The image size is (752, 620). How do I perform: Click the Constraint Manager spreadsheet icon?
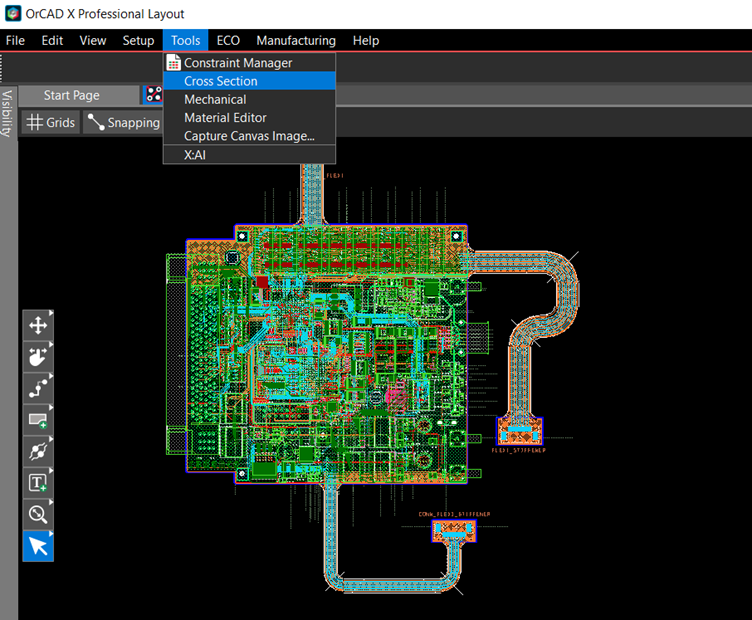[173, 63]
